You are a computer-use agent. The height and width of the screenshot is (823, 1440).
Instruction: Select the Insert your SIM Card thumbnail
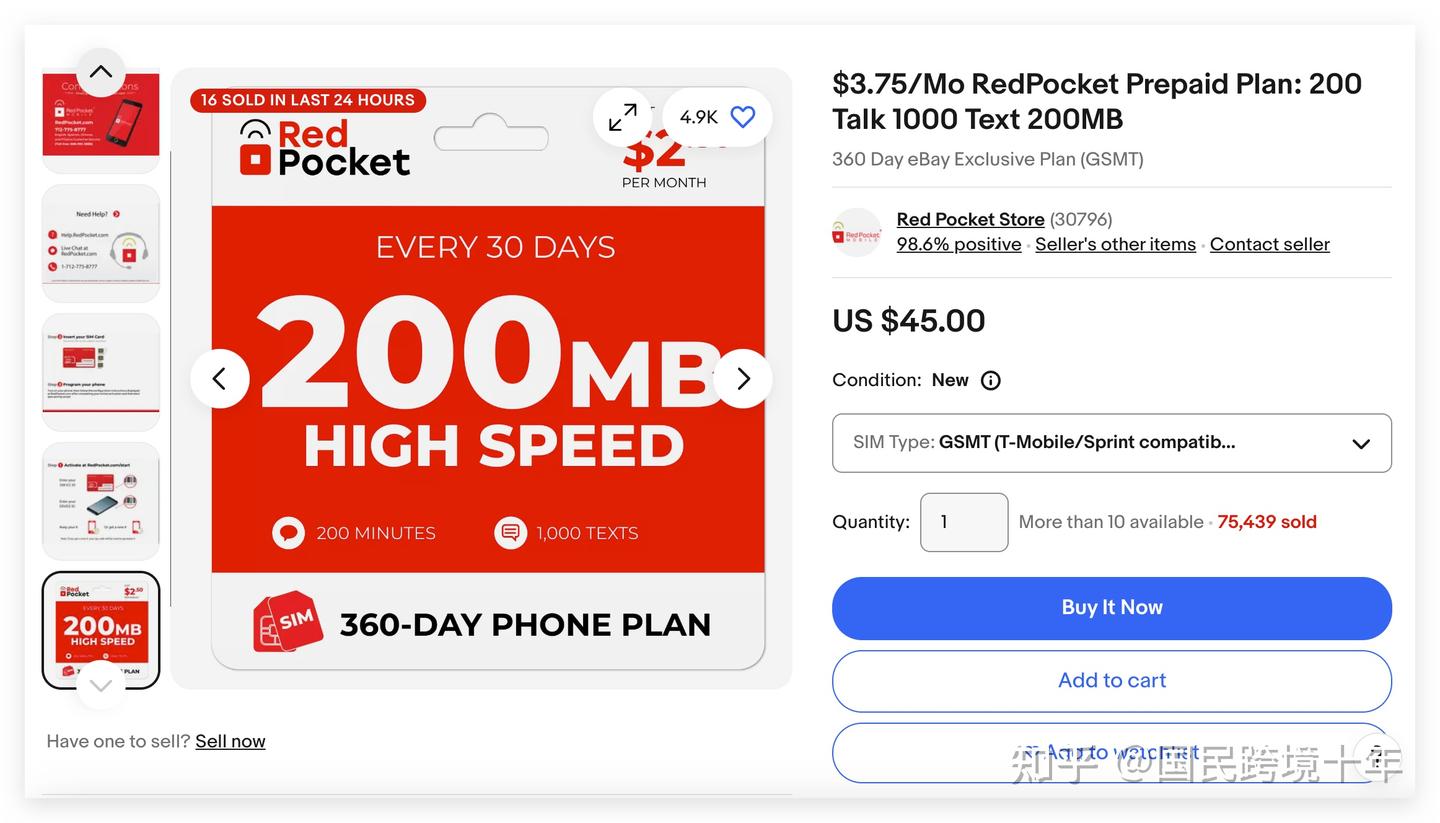click(101, 372)
